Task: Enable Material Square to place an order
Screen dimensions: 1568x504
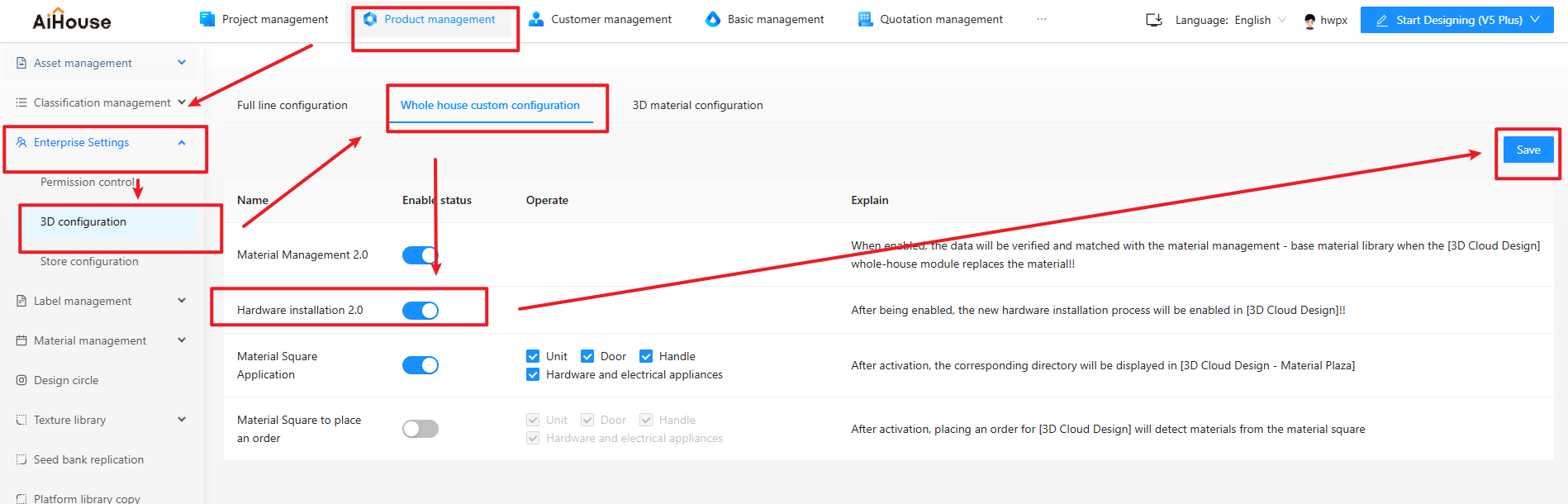Action: click(420, 429)
